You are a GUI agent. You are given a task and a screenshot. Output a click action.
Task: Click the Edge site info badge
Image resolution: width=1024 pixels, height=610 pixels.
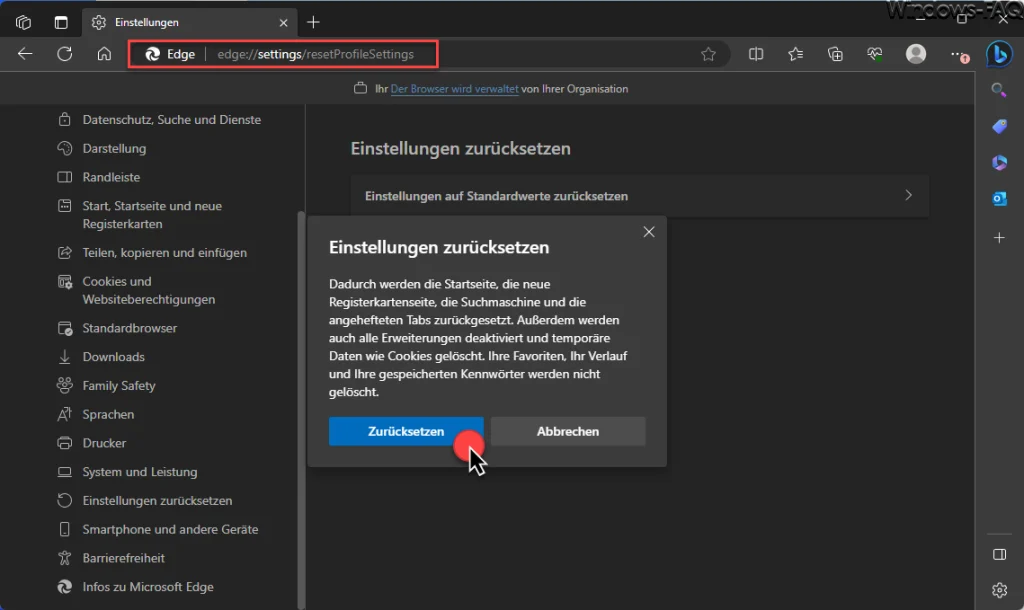[x=170, y=54]
